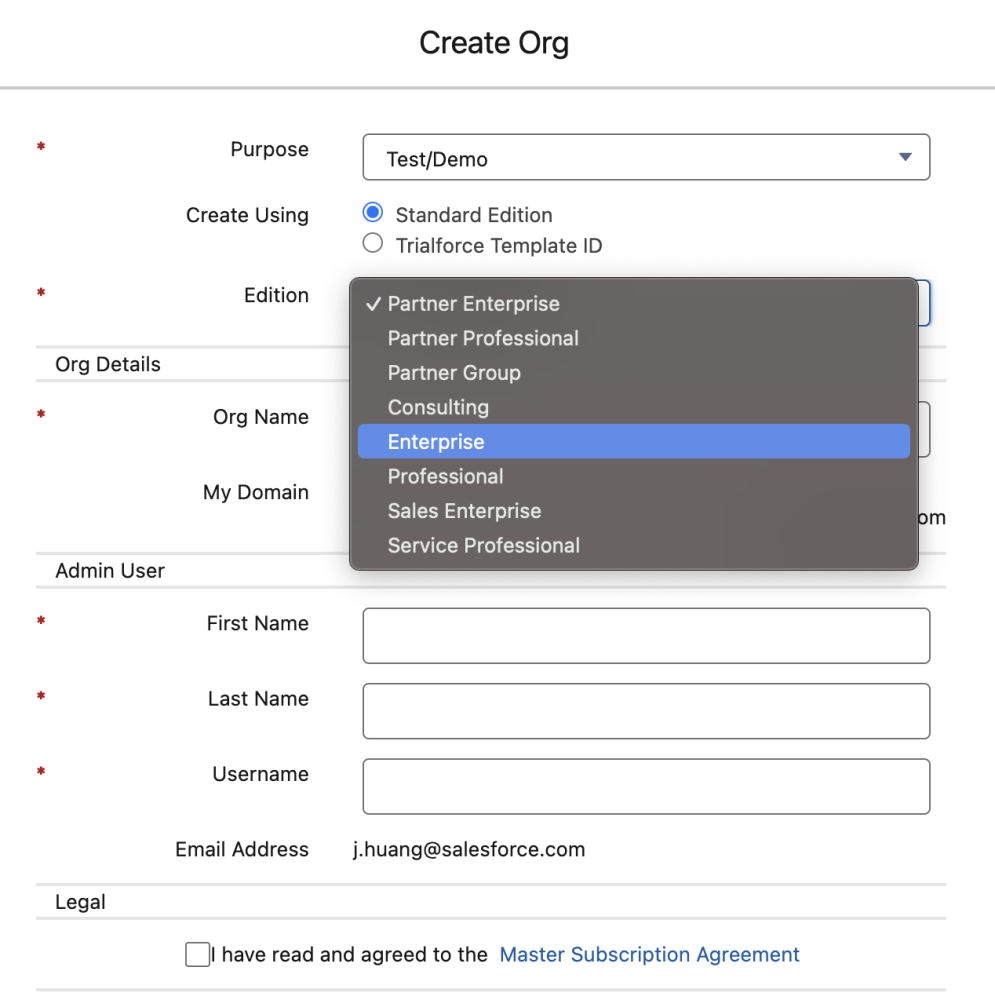995x1000 pixels.
Task: Click into the Username field
Action: [x=645, y=786]
